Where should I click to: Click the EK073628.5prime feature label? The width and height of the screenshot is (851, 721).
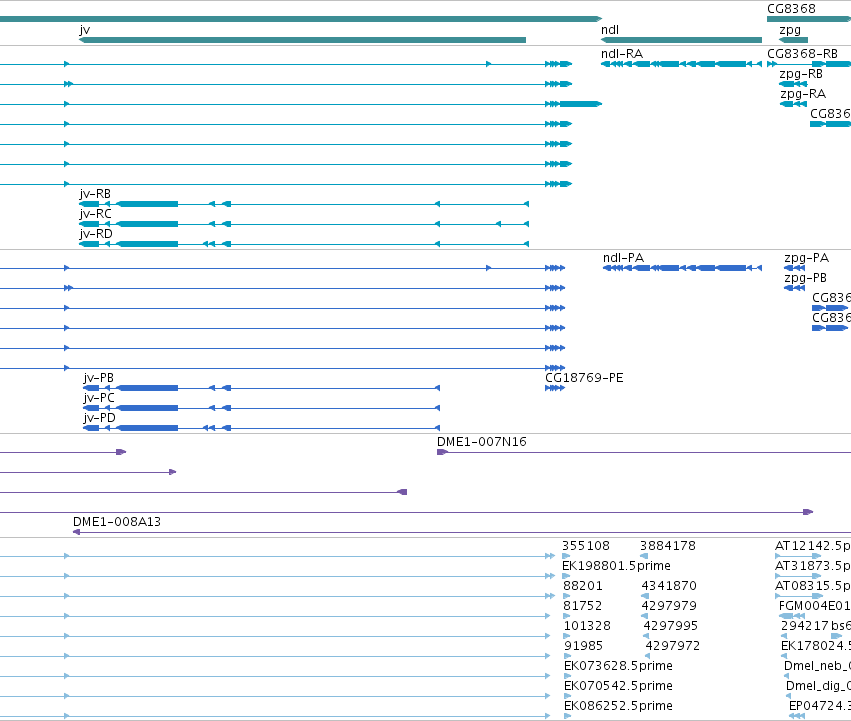[618, 666]
